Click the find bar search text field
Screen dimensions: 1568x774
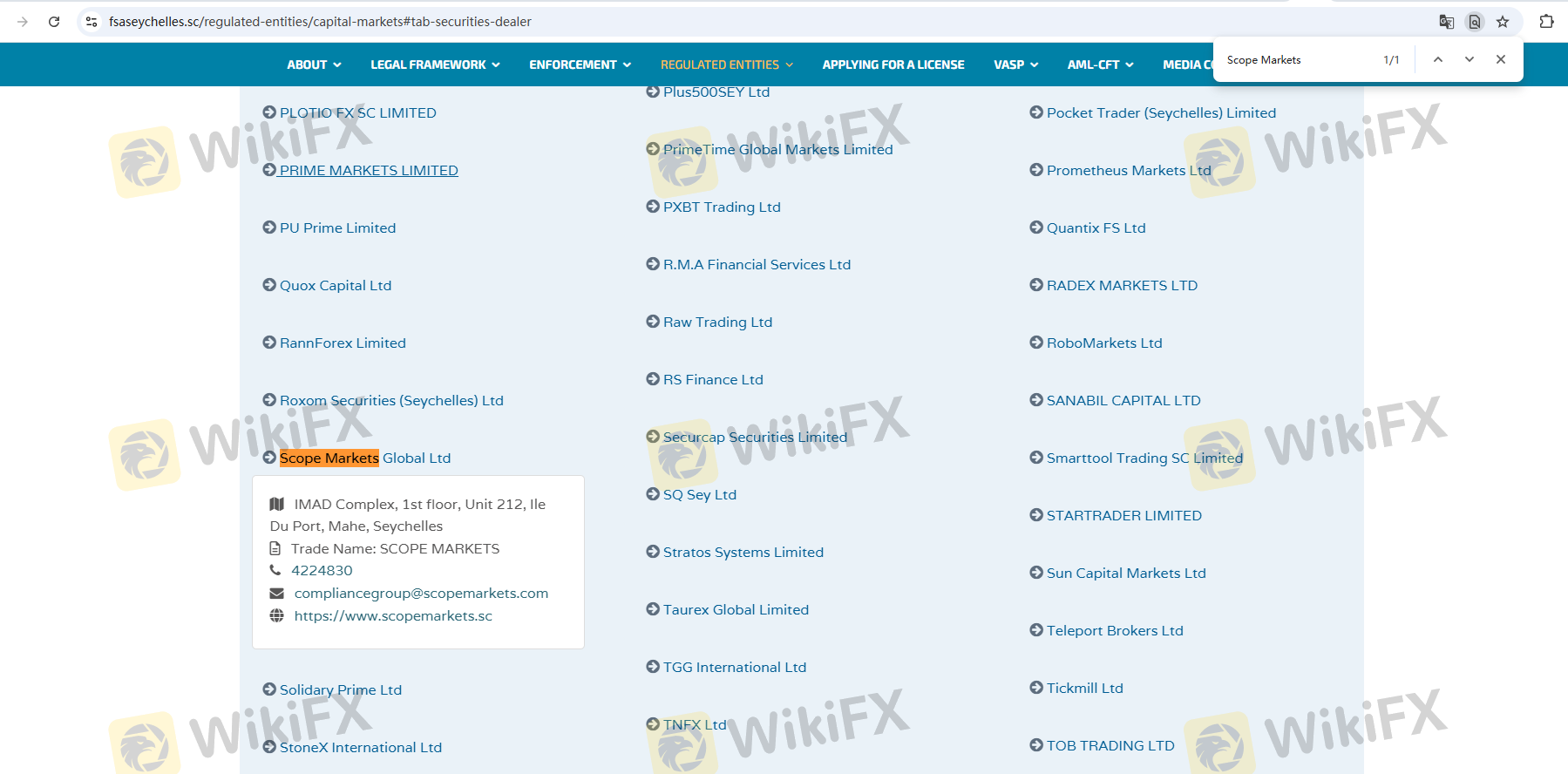coord(1297,60)
